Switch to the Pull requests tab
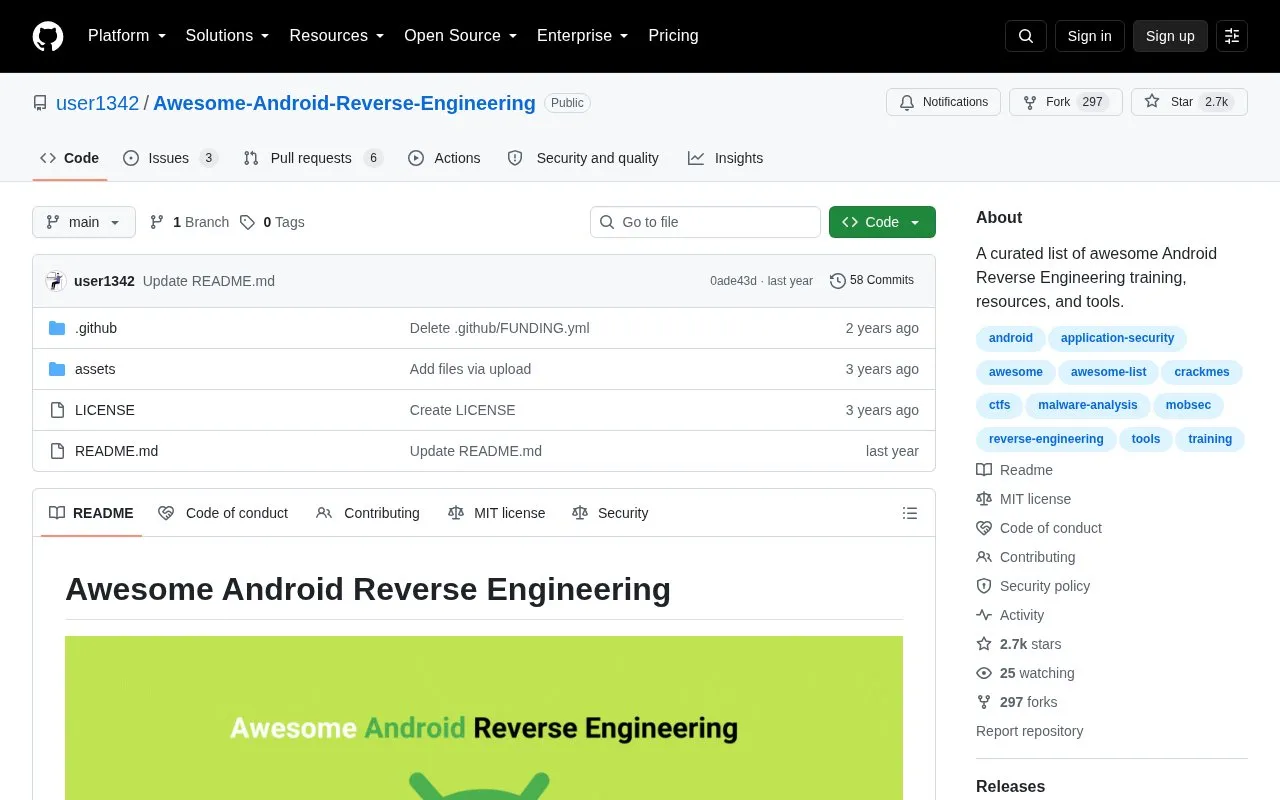Viewport: 1280px width, 800px height. coord(313,158)
